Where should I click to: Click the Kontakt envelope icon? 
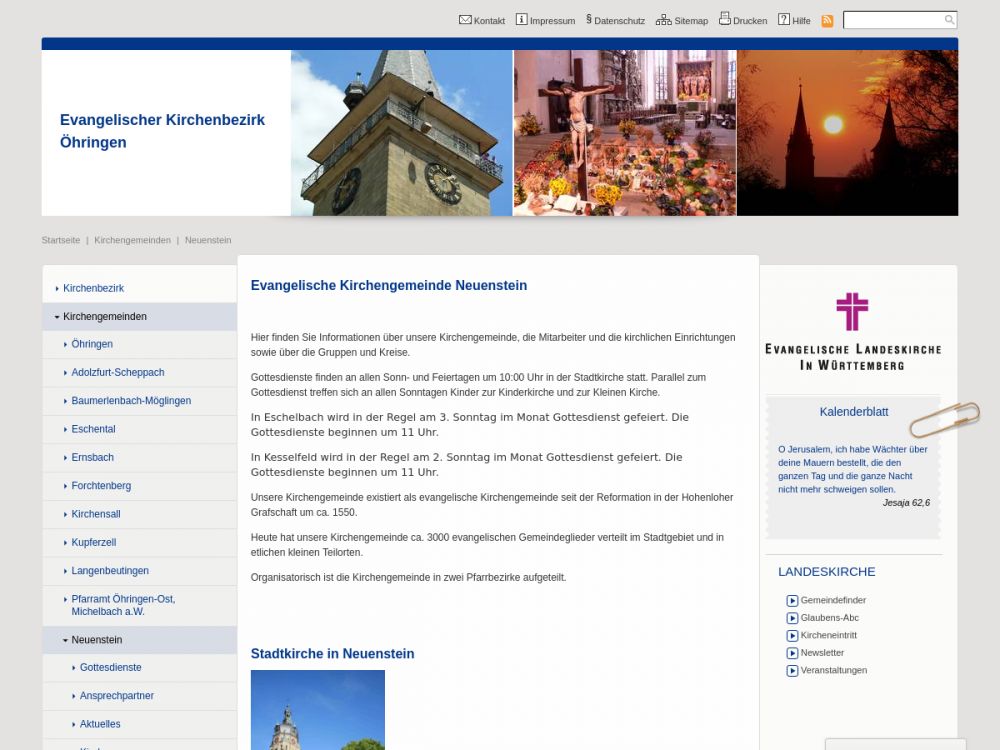pyautogui.click(x=465, y=20)
